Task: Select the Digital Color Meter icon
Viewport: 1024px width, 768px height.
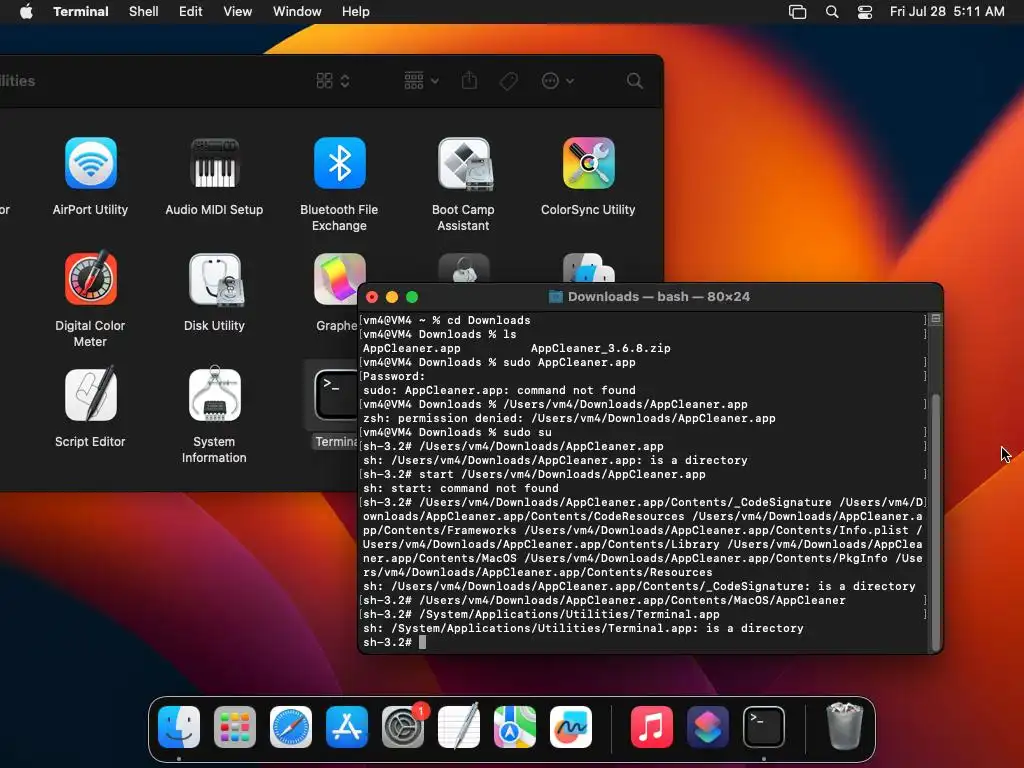Action: pos(91,278)
